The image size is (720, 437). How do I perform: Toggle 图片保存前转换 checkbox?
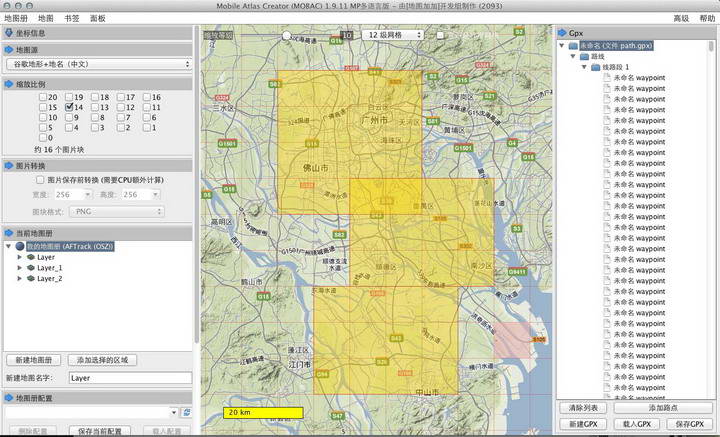click(x=40, y=180)
